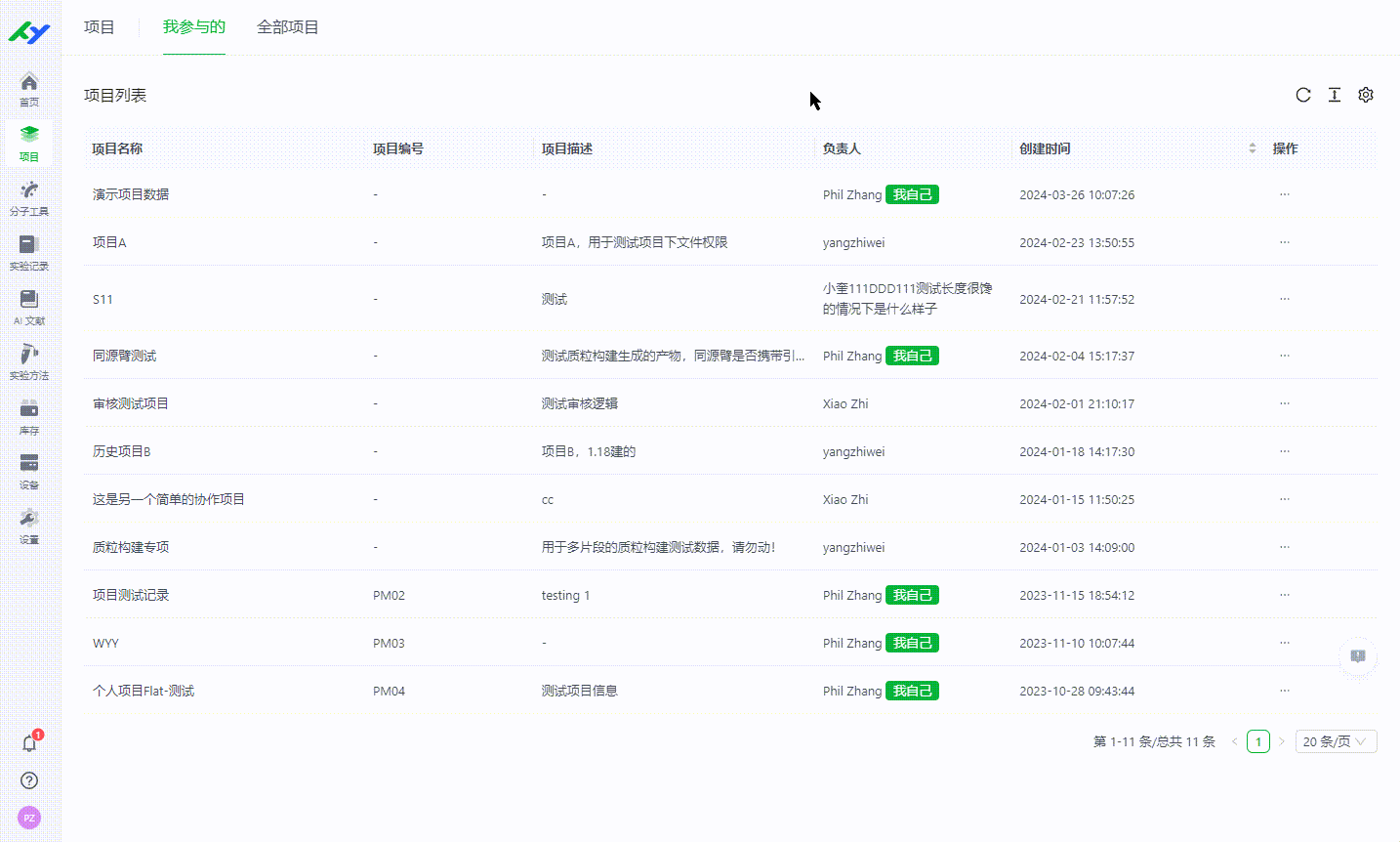Open the table column settings gear

click(x=1365, y=95)
